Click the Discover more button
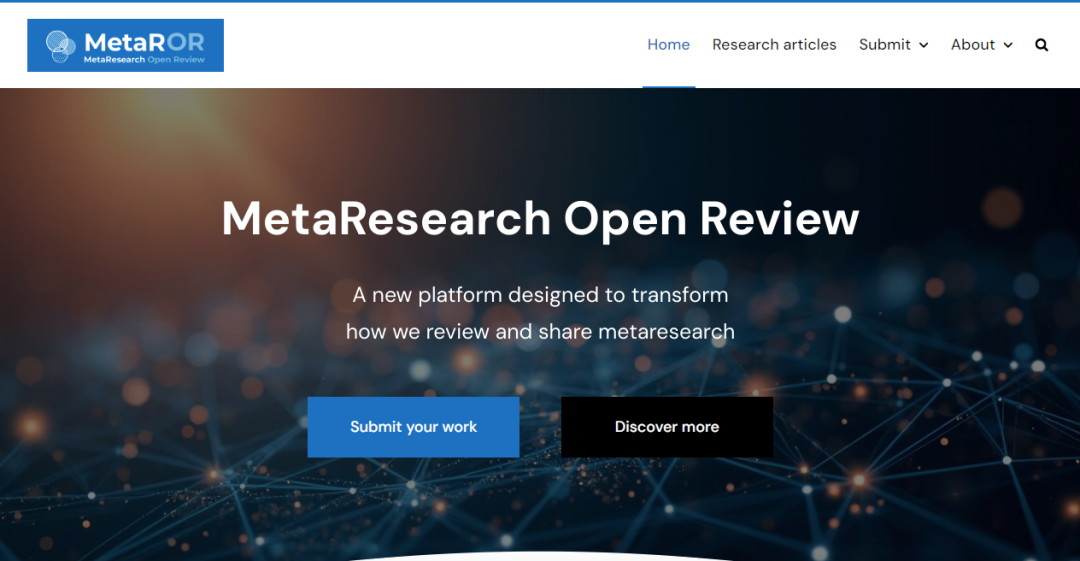Screen dimensions: 1080x561 tap(667, 427)
